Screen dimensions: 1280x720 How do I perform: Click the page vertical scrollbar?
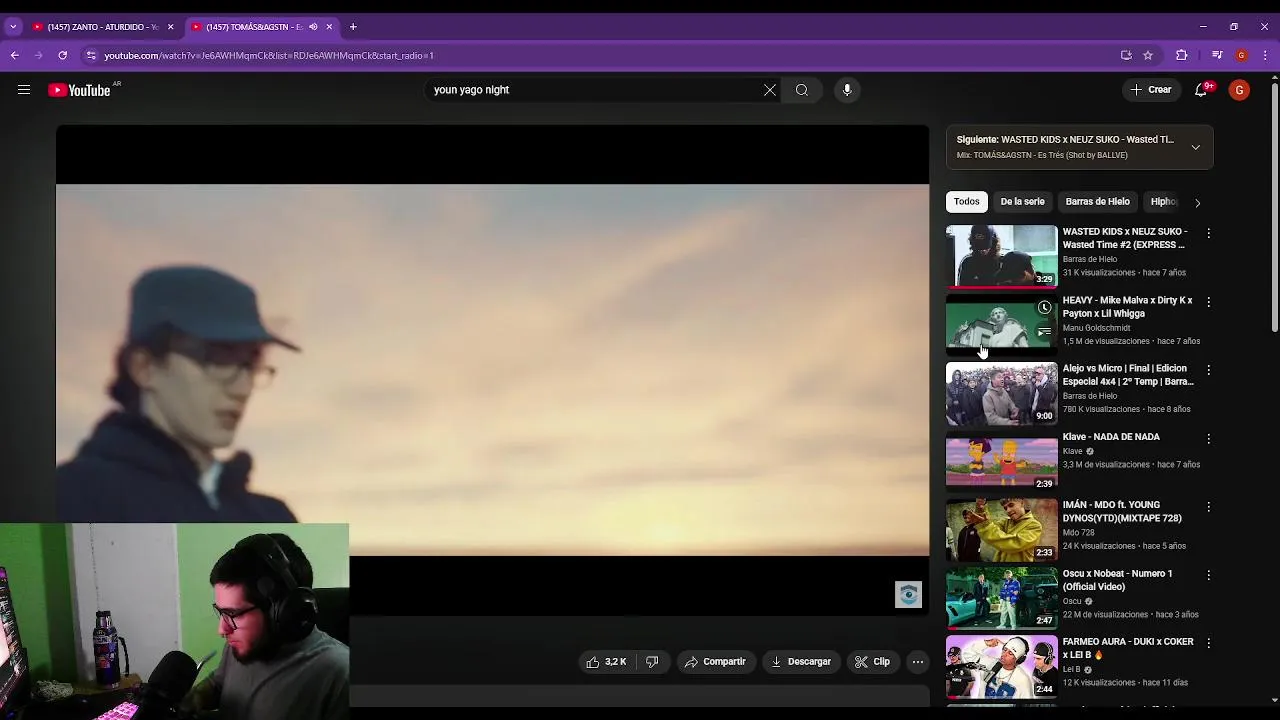click(1274, 205)
